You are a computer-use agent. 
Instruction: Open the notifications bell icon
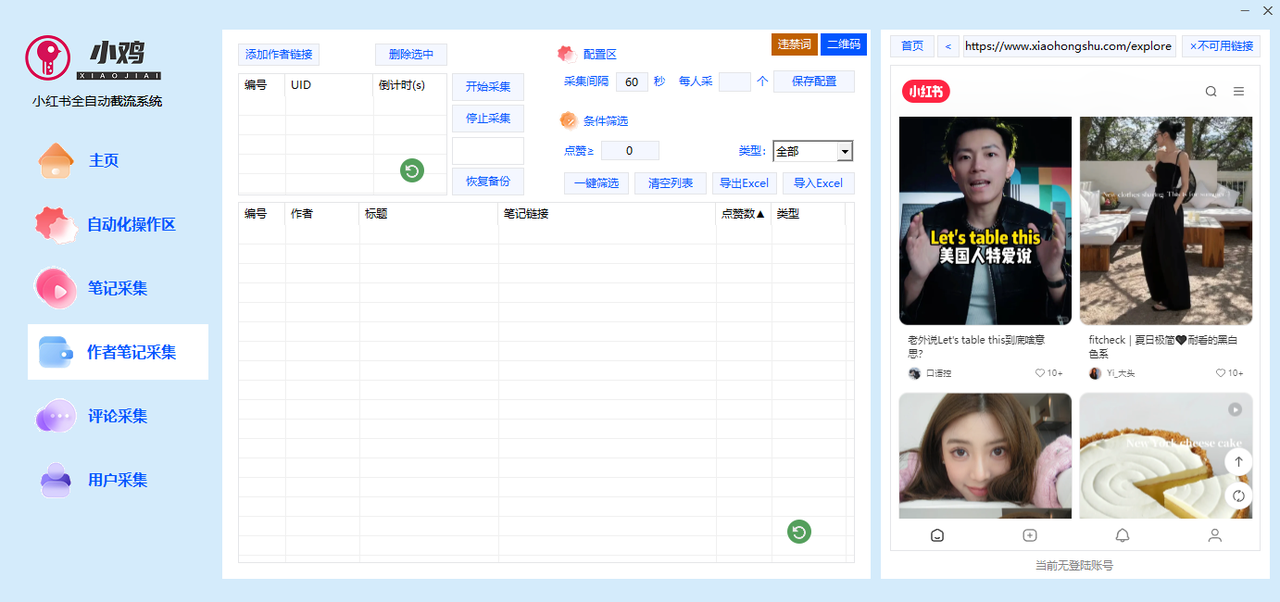click(1122, 536)
